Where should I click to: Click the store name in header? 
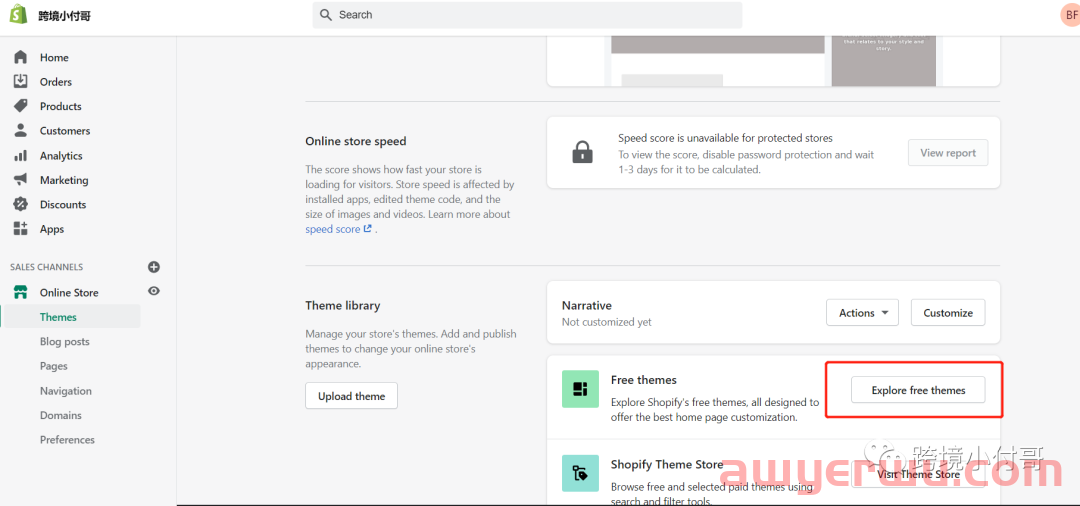(65, 16)
